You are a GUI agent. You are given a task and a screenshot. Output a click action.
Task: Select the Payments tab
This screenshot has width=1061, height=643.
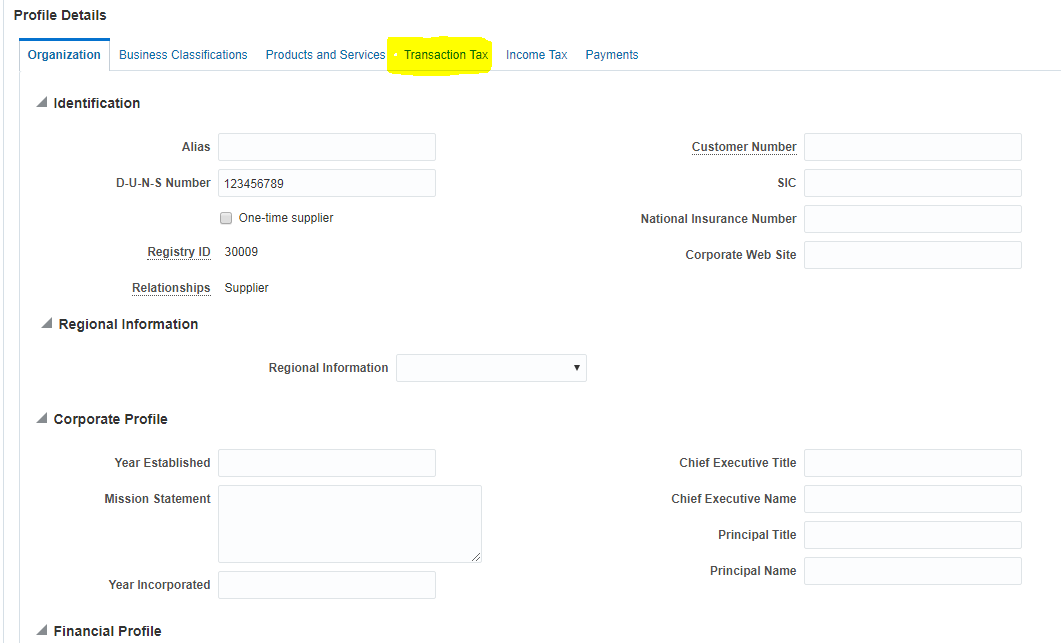point(611,54)
